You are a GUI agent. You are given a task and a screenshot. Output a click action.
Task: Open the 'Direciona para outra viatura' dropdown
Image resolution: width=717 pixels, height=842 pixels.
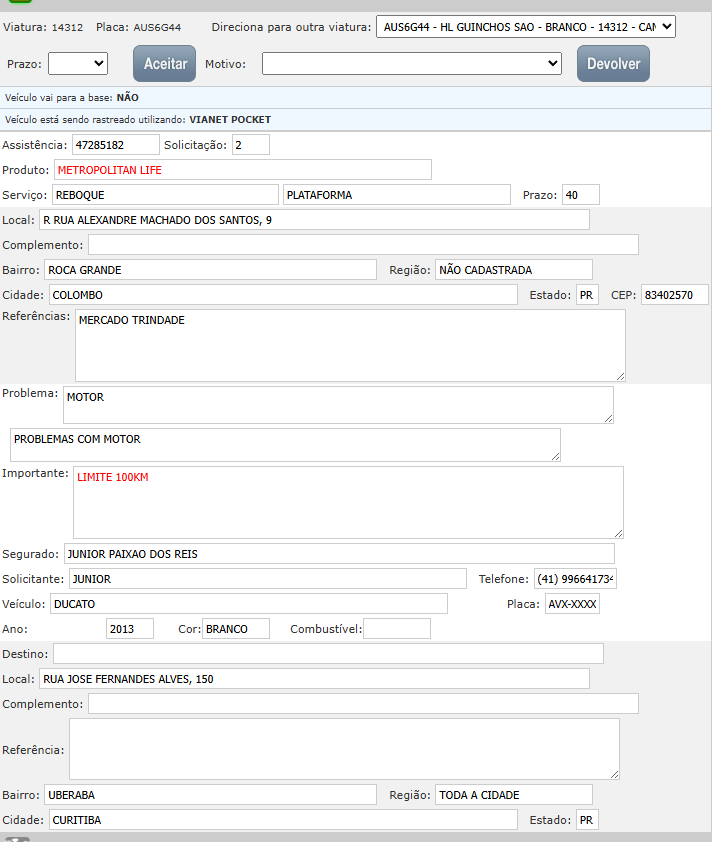pyautogui.click(x=526, y=27)
